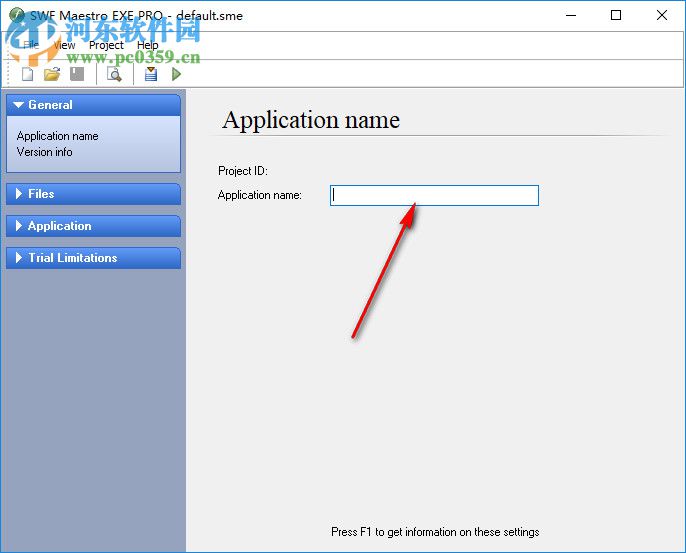This screenshot has width=686, height=553.
Task: Open the Help menu
Action: 147,45
